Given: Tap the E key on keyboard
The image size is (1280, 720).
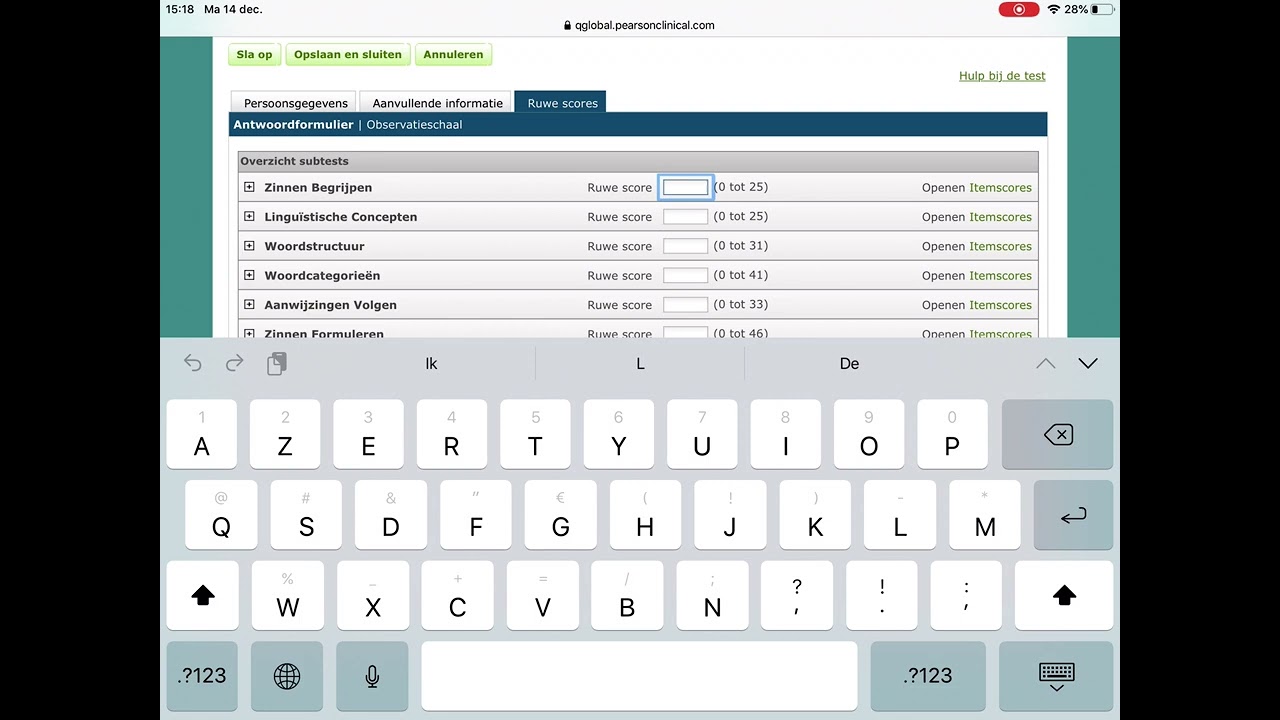Looking at the screenshot, I should 368,435.
